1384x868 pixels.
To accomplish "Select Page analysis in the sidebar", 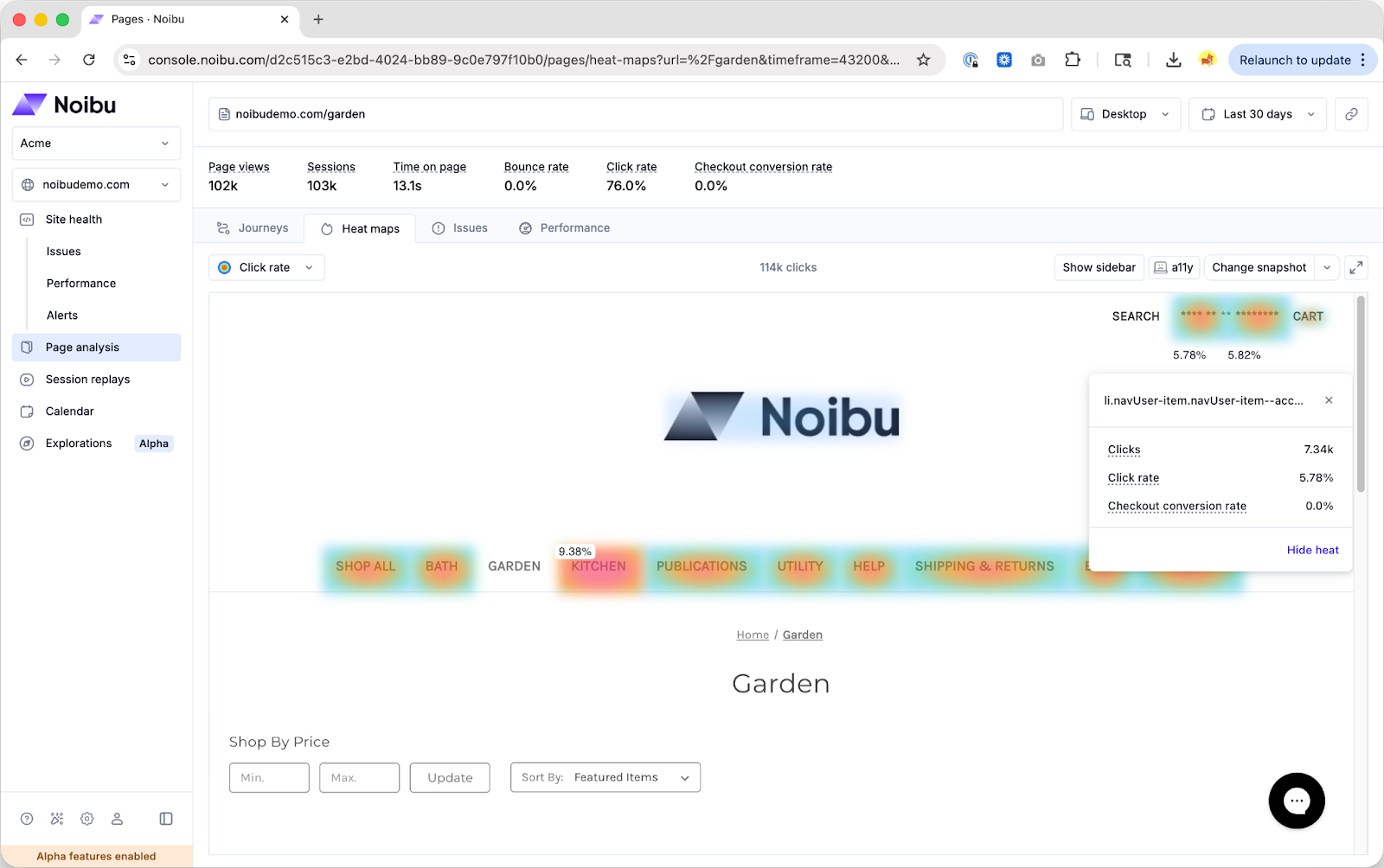I will pos(96,348).
